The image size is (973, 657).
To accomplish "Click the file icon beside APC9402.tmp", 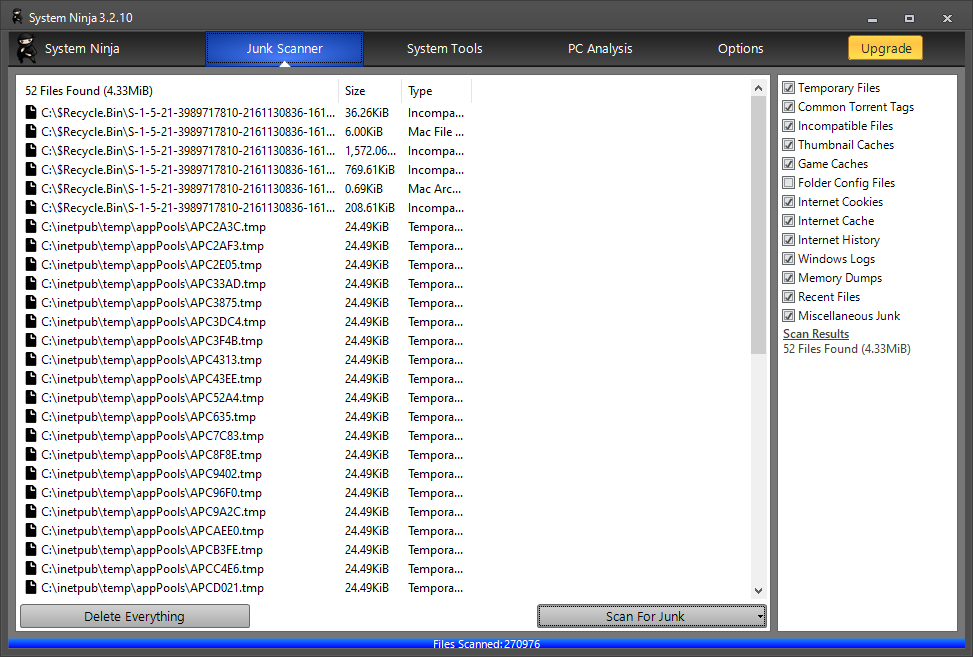I will point(30,473).
